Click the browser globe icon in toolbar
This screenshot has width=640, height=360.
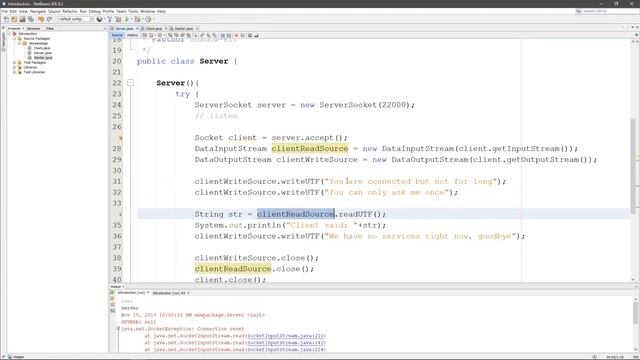point(99,19)
